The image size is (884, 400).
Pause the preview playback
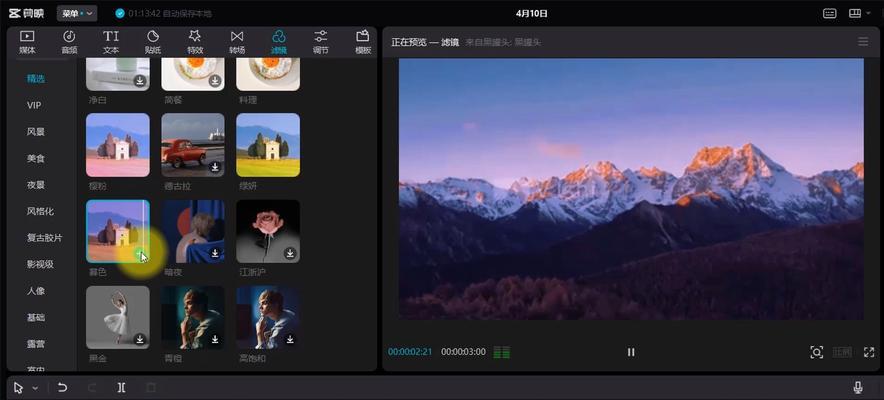click(631, 352)
